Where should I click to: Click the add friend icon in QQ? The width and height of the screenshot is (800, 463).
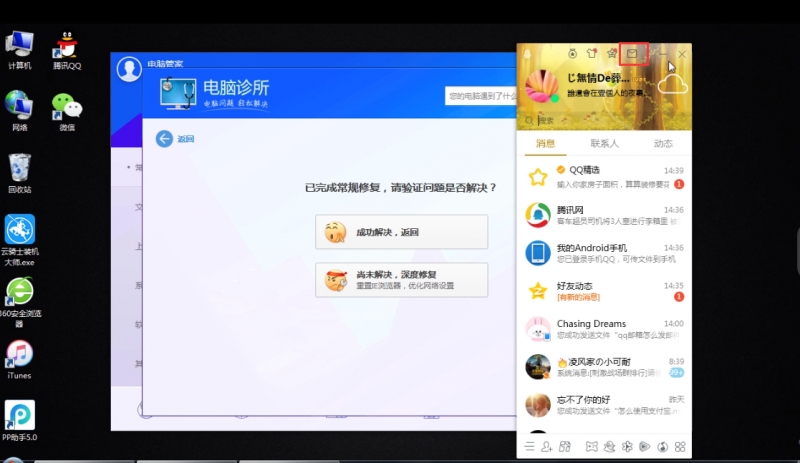(x=547, y=447)
